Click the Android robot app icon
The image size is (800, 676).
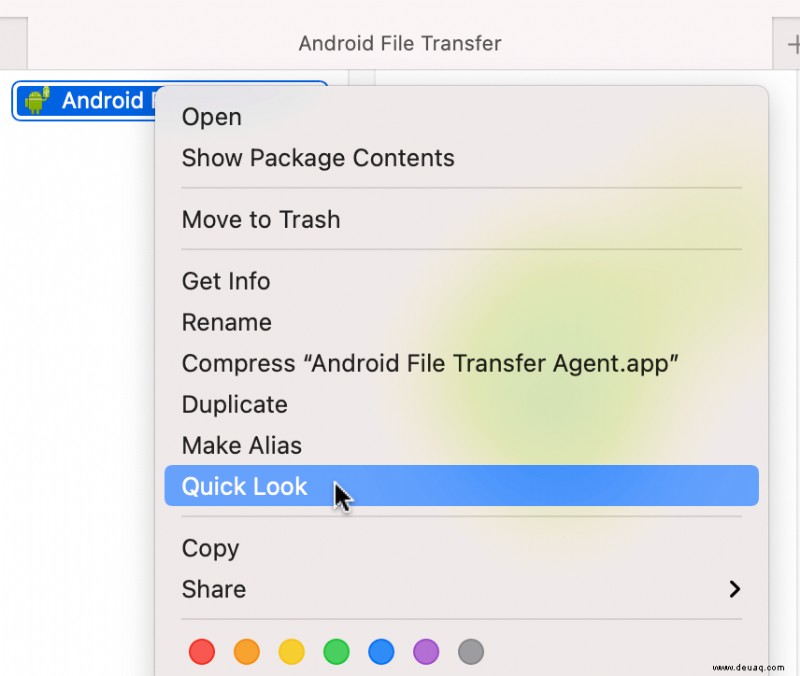[x=37, y=101]
